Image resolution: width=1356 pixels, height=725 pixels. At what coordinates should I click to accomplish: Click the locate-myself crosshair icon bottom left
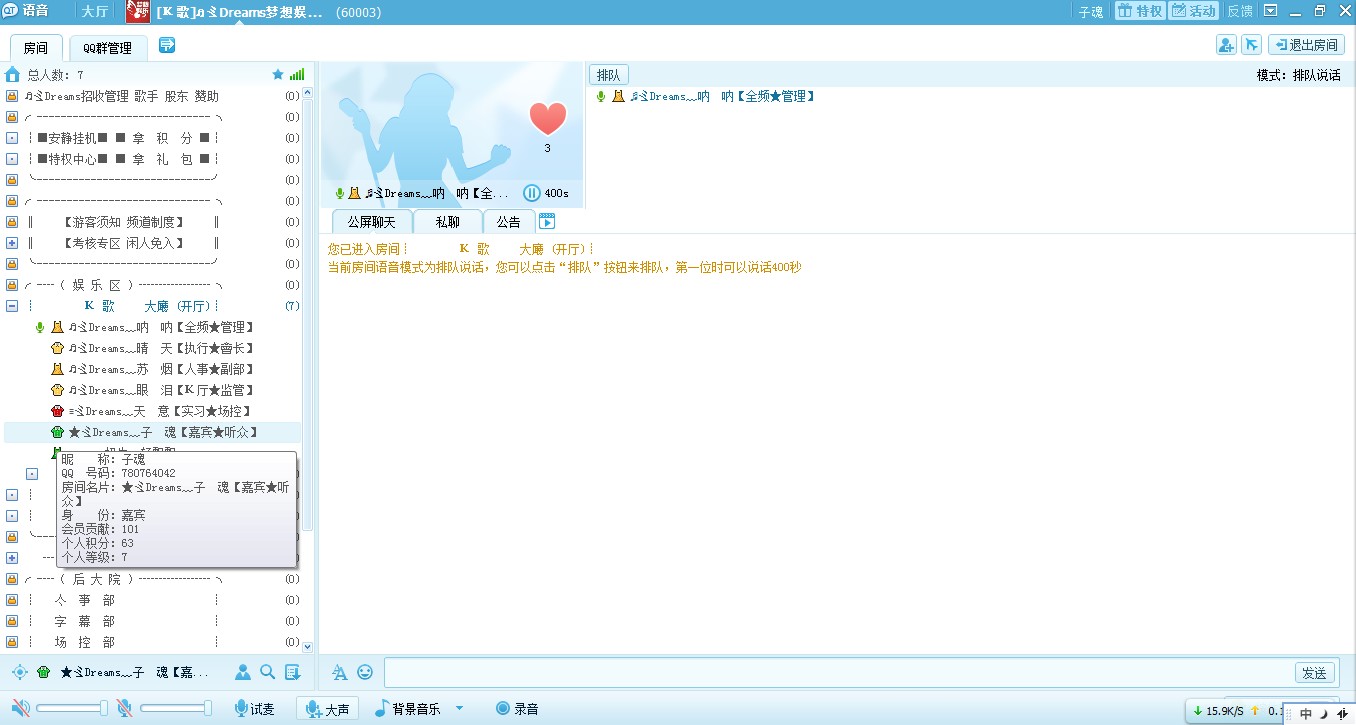click(x=19, y=672)
